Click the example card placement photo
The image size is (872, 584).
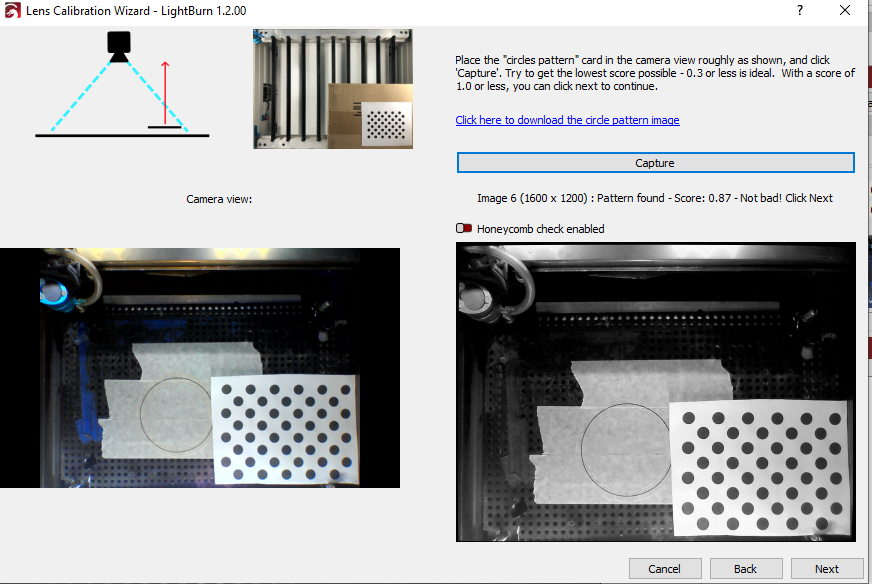(x=333, y=89)
